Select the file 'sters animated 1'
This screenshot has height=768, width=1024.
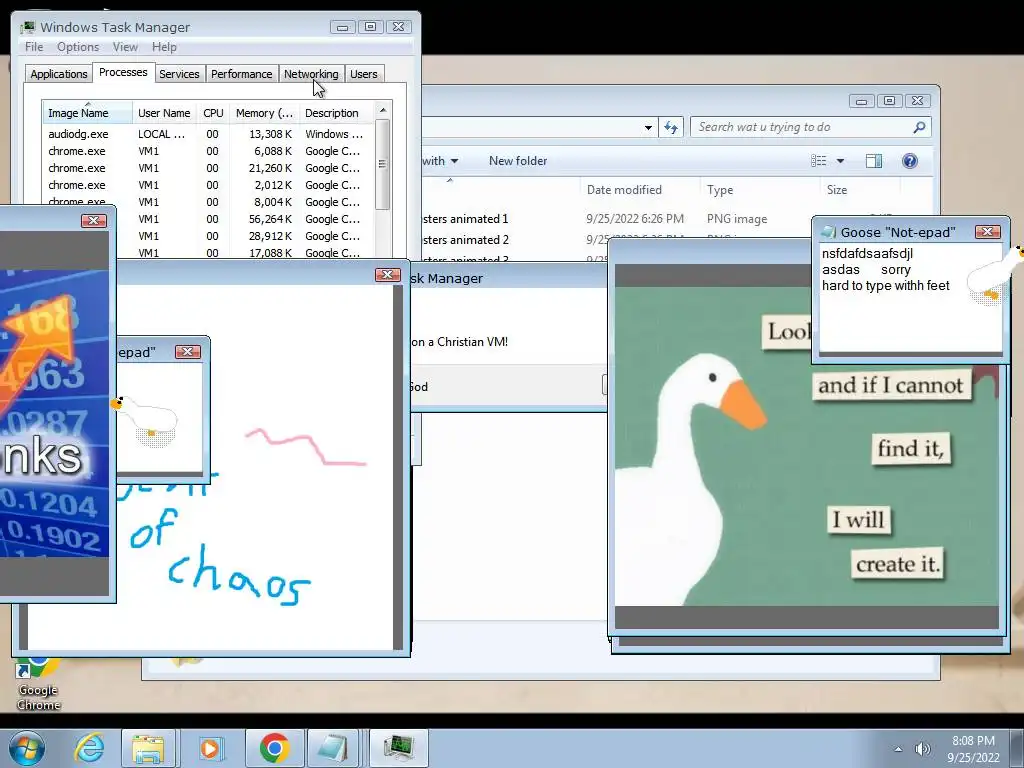465,219
